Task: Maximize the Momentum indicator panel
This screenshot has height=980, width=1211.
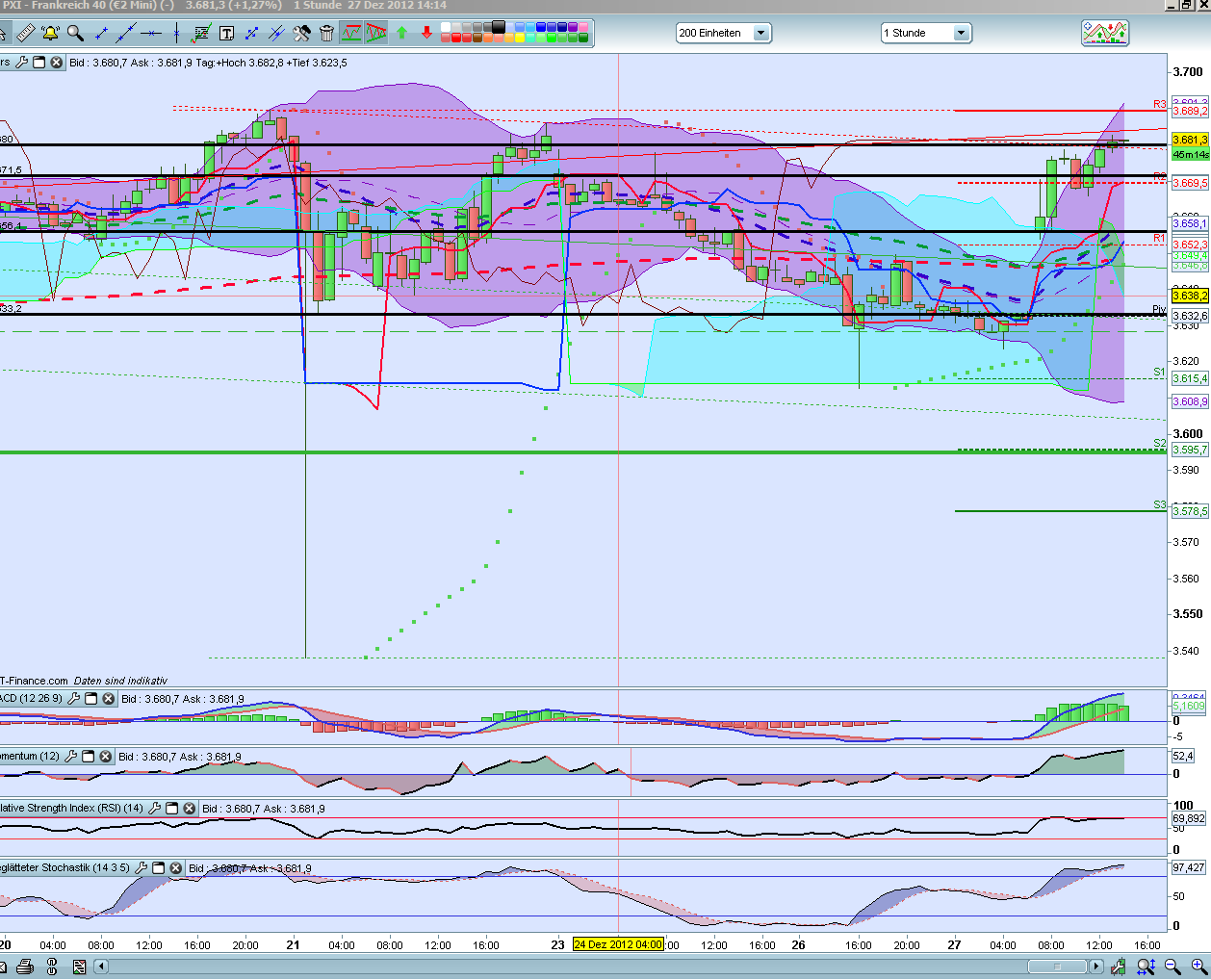Action: click(89, 757)
